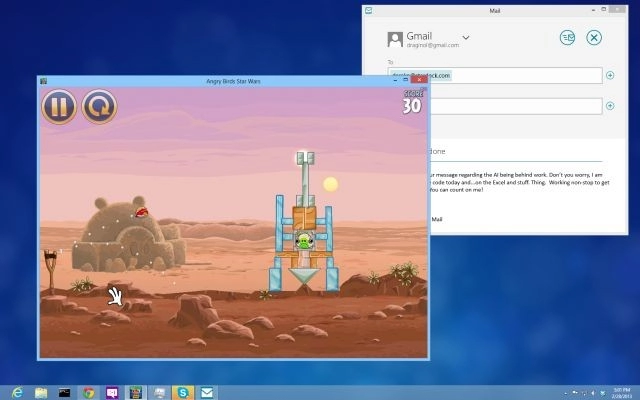Minimize the Mail window
Screen dimensions: 640x400
click(x=593, y=10)
